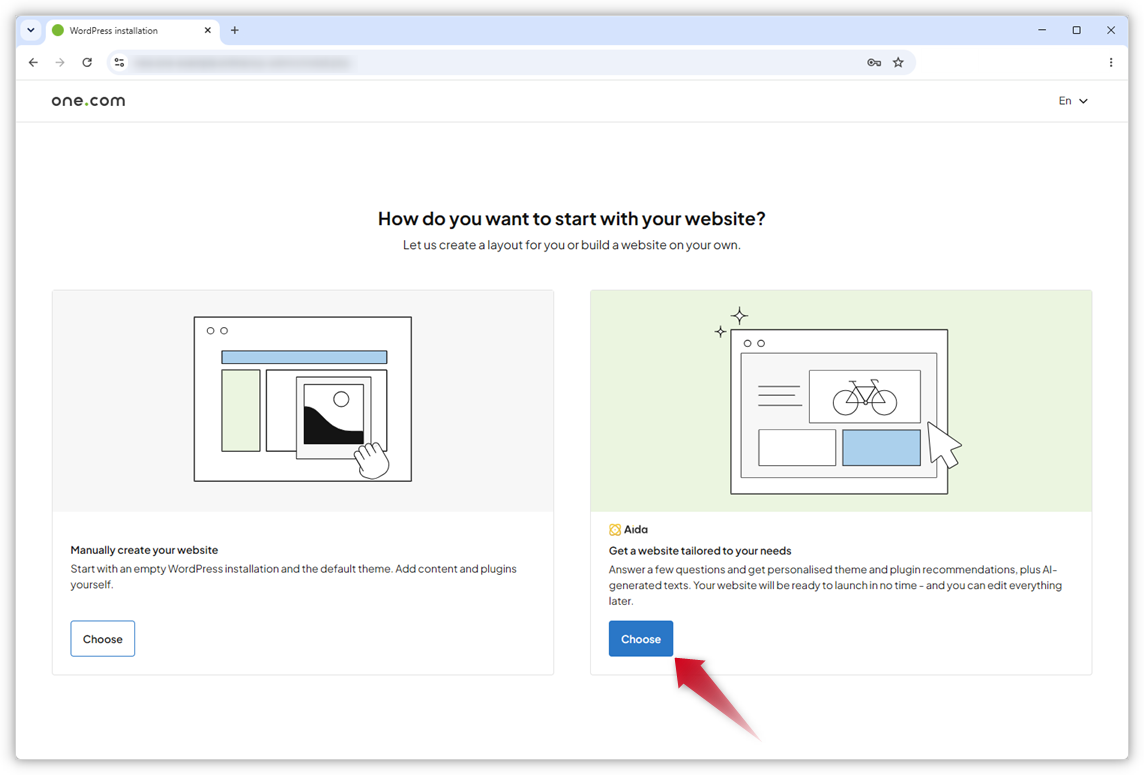Image resolution: width=1144 pixels, height=775 pixels.
Task: Expand the tab search dropdown arrow
Action: click(x=31, y=31)
